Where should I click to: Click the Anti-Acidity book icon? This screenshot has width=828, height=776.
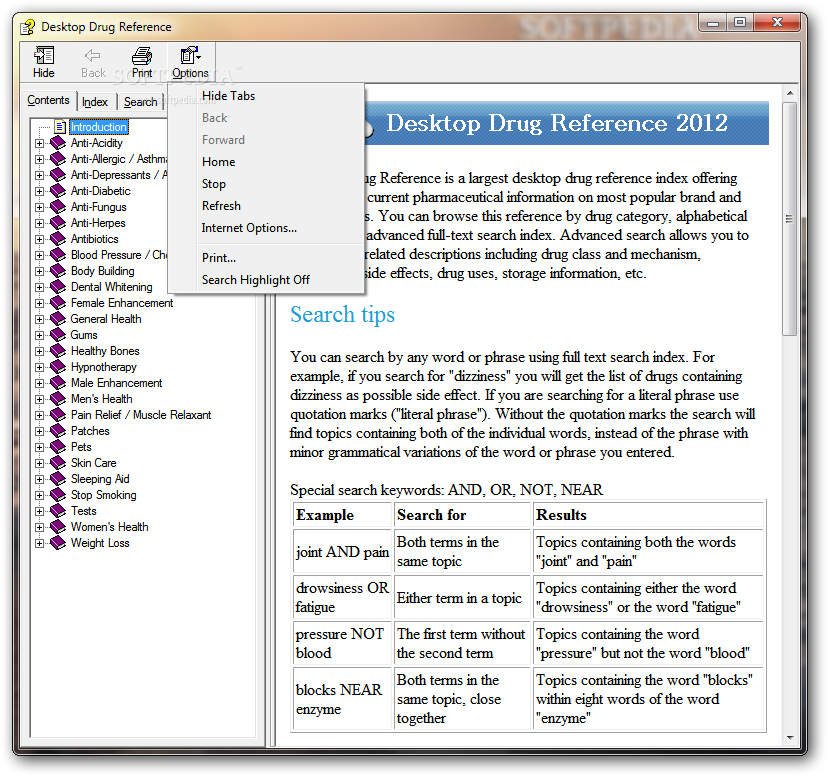58,143
